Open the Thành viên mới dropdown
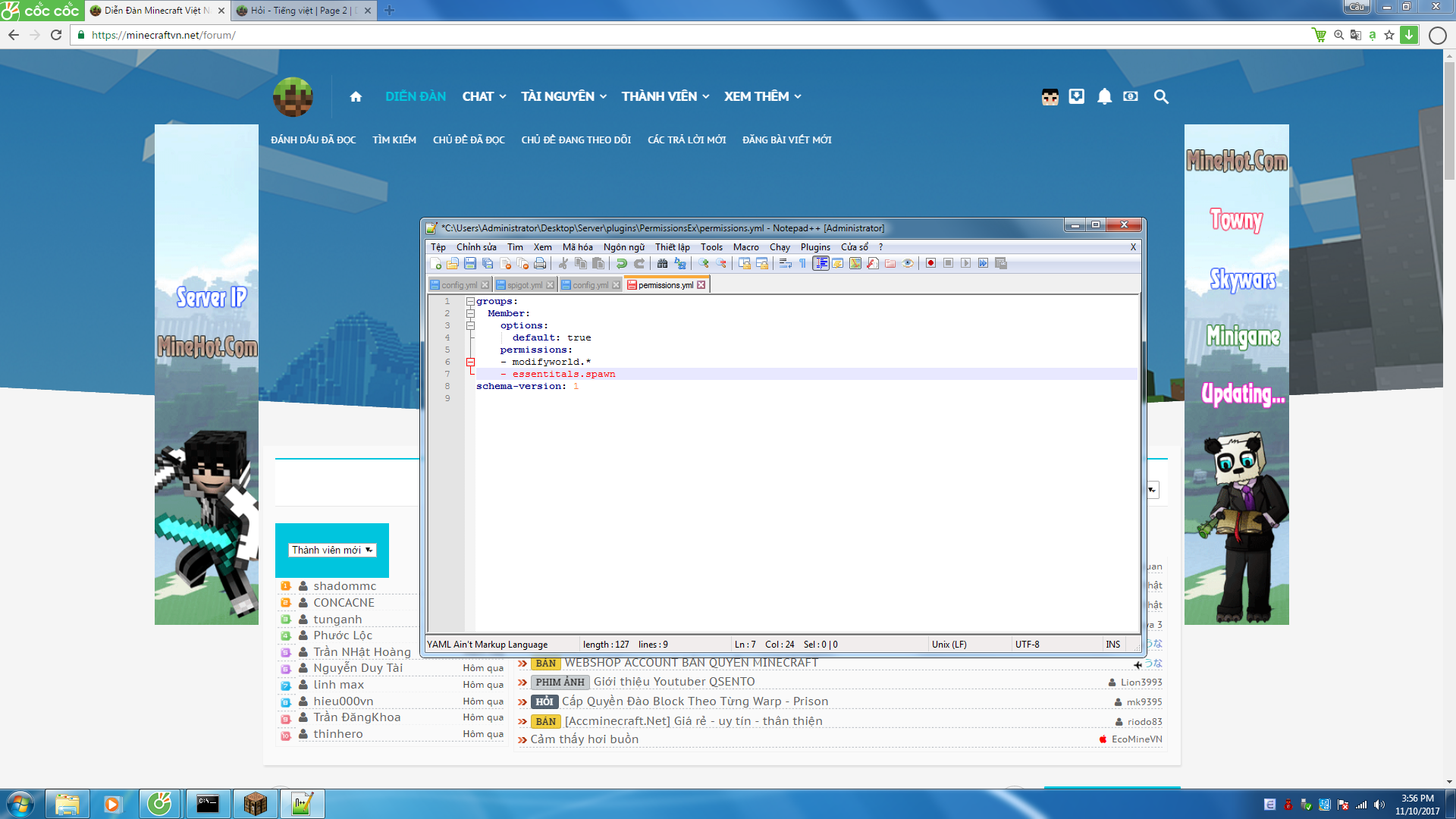Viewport: 1456px width, 819px height. [x=332, y=550]
